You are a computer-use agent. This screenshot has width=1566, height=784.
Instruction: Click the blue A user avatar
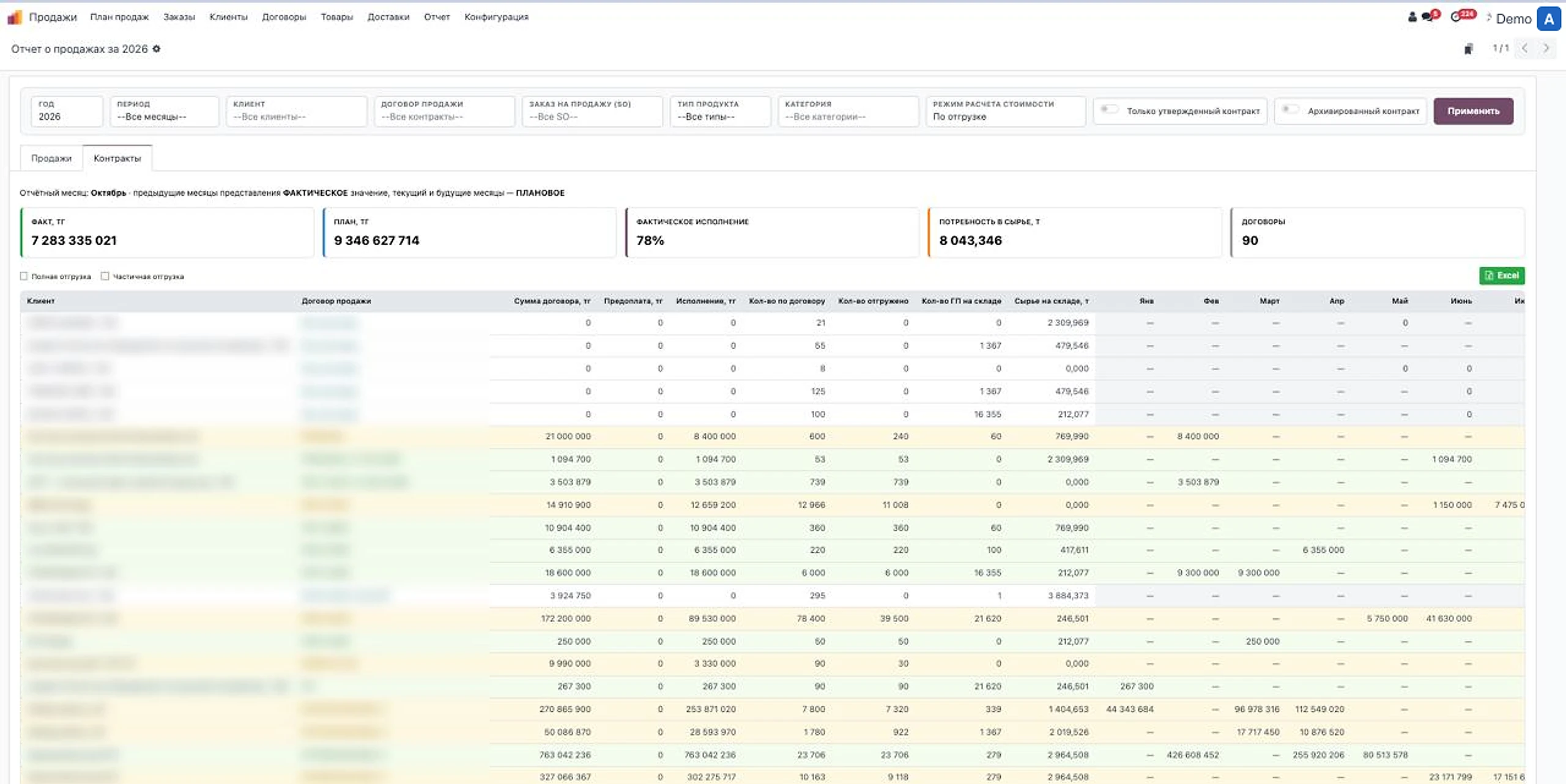pos(1549,19)
